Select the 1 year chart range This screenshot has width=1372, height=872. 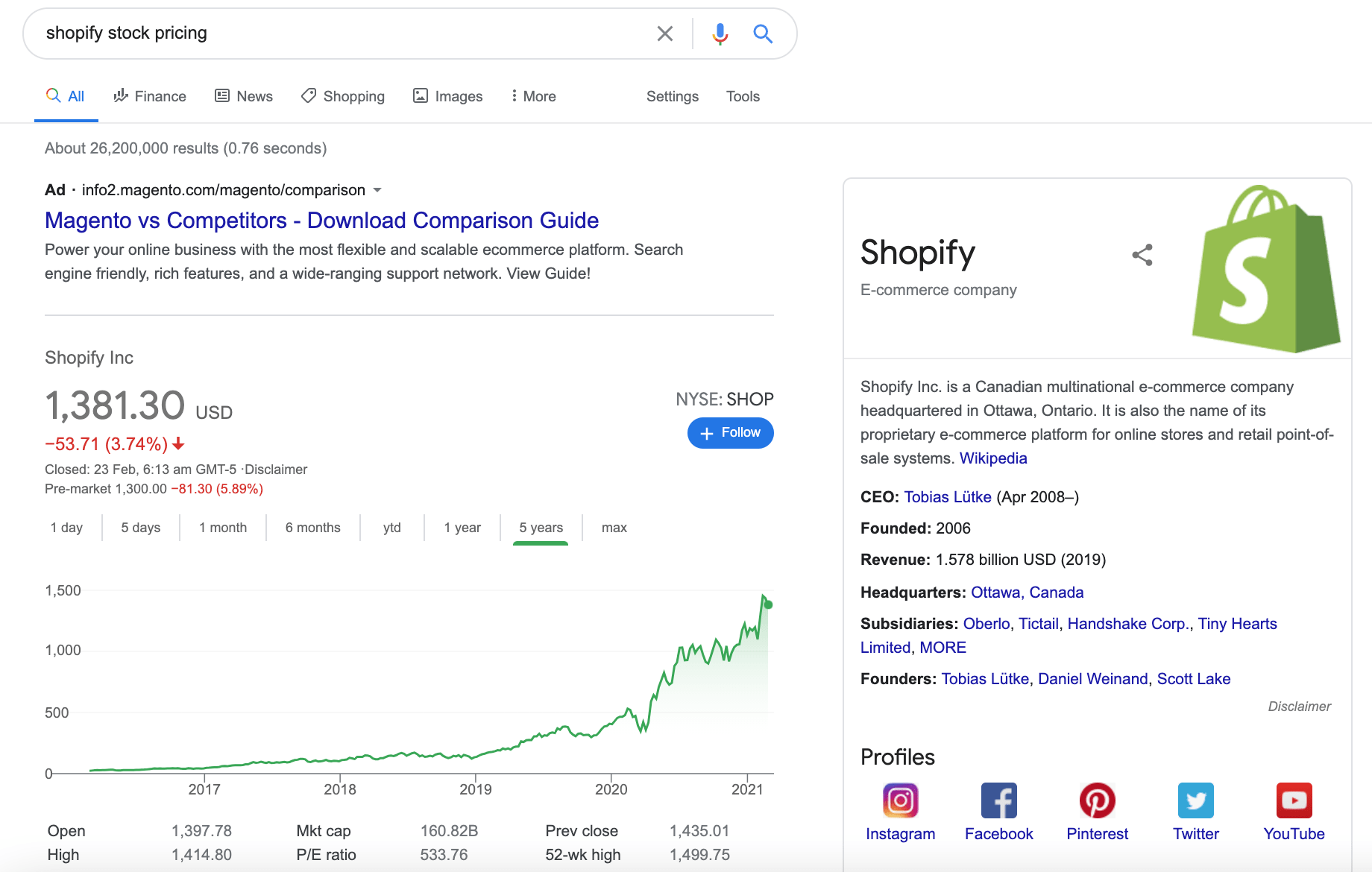click(462, 528)
